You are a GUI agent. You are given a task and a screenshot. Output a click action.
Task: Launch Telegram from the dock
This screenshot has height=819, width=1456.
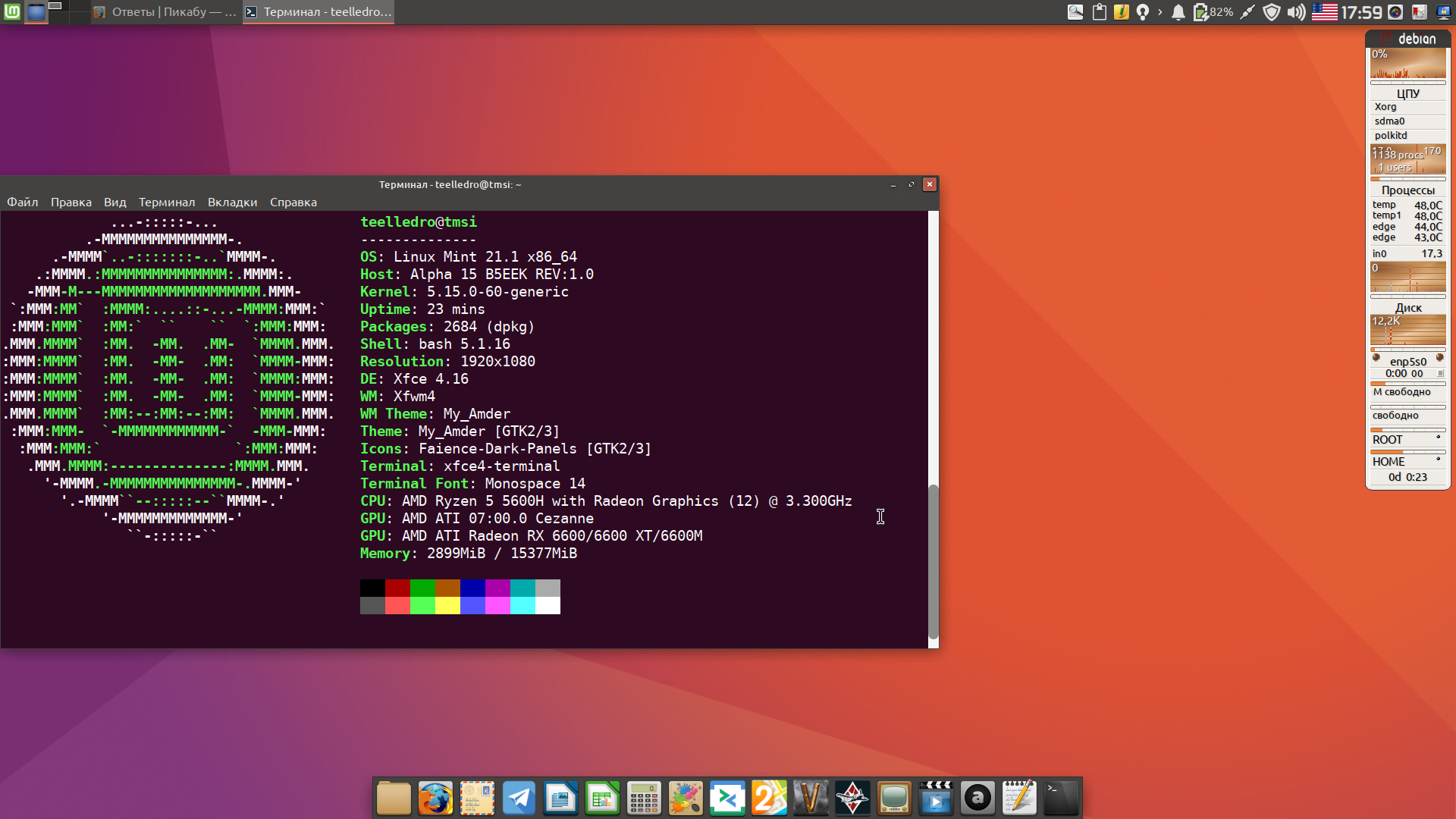(x=519, y=799)
